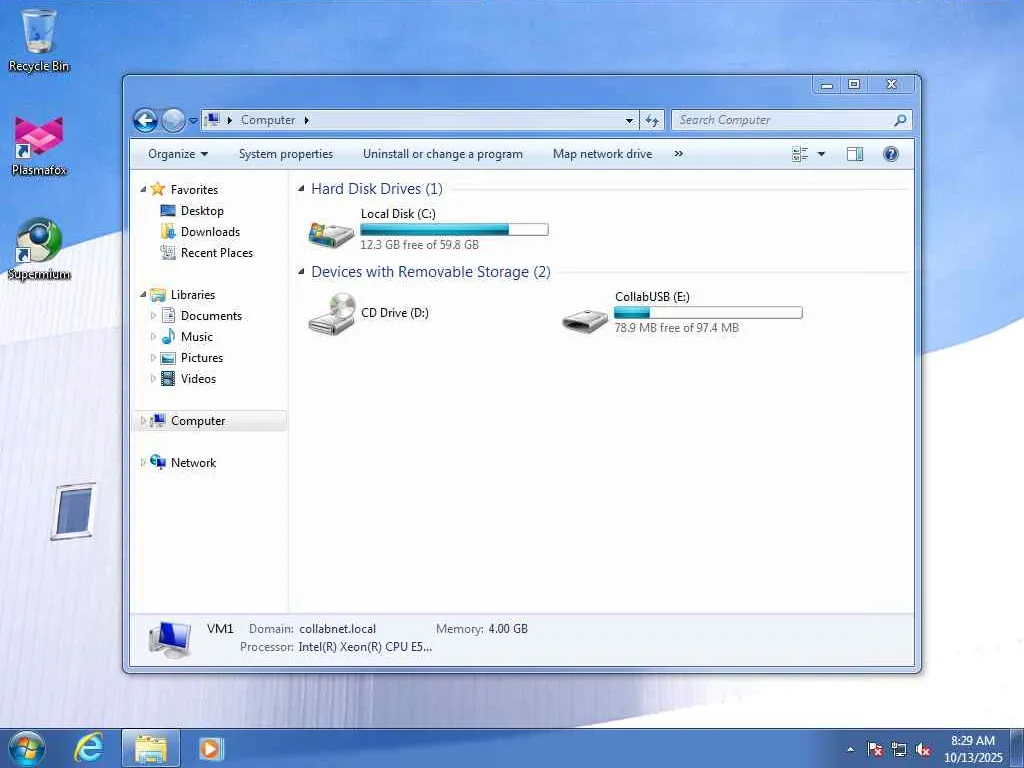The image size is (1024, 768).
Task: Open Desktop in Favorites
Action: tap(202, 211)
